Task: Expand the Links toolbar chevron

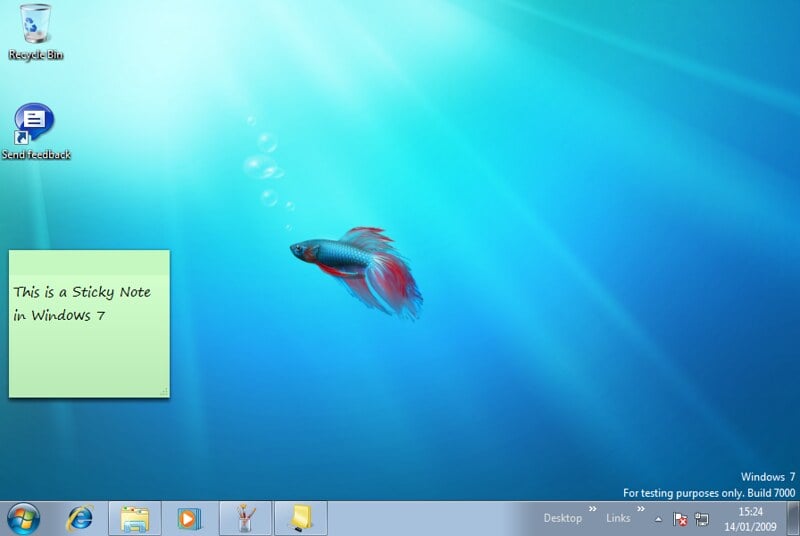Action: point(640,509)
